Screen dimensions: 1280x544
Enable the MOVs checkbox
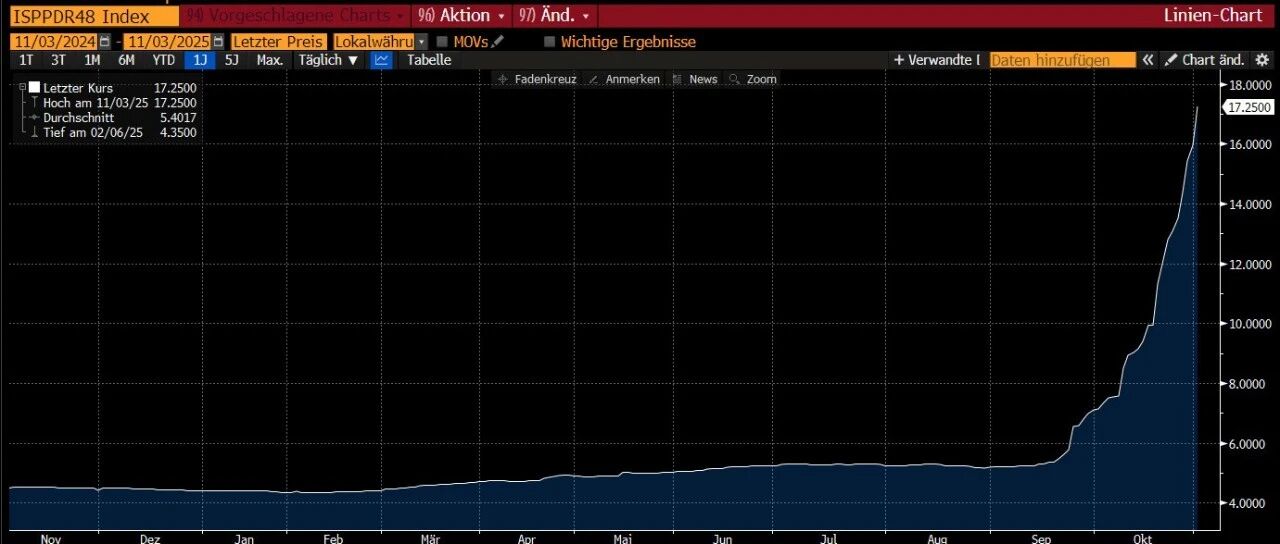coord(442,42)
